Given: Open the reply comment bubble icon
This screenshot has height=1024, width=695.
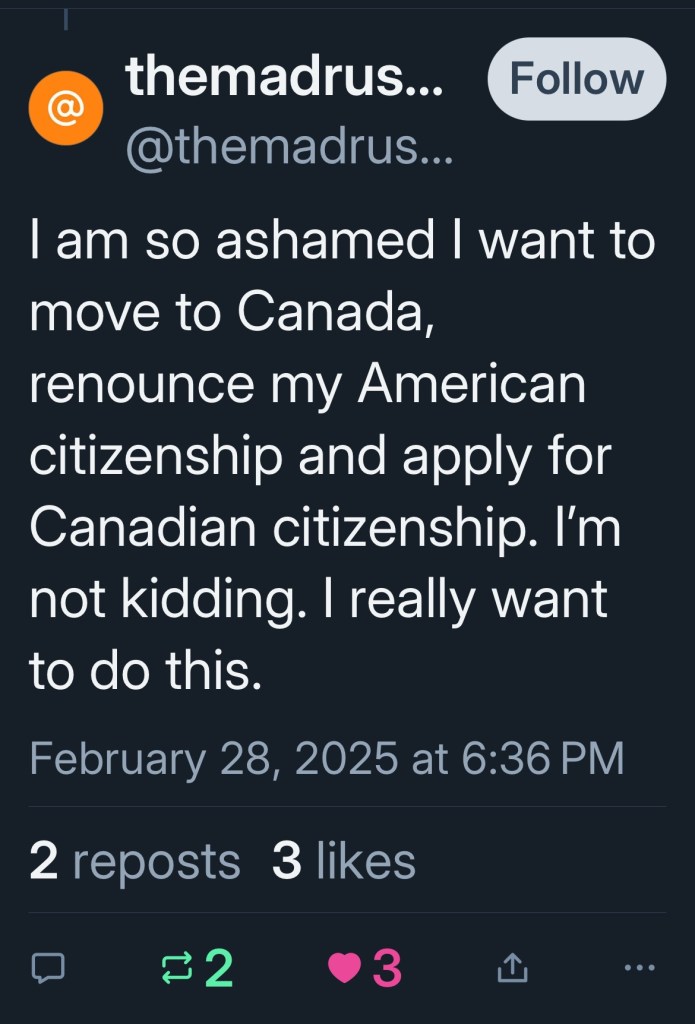Looking at the screenshot, I should click(x=48, y=967).
